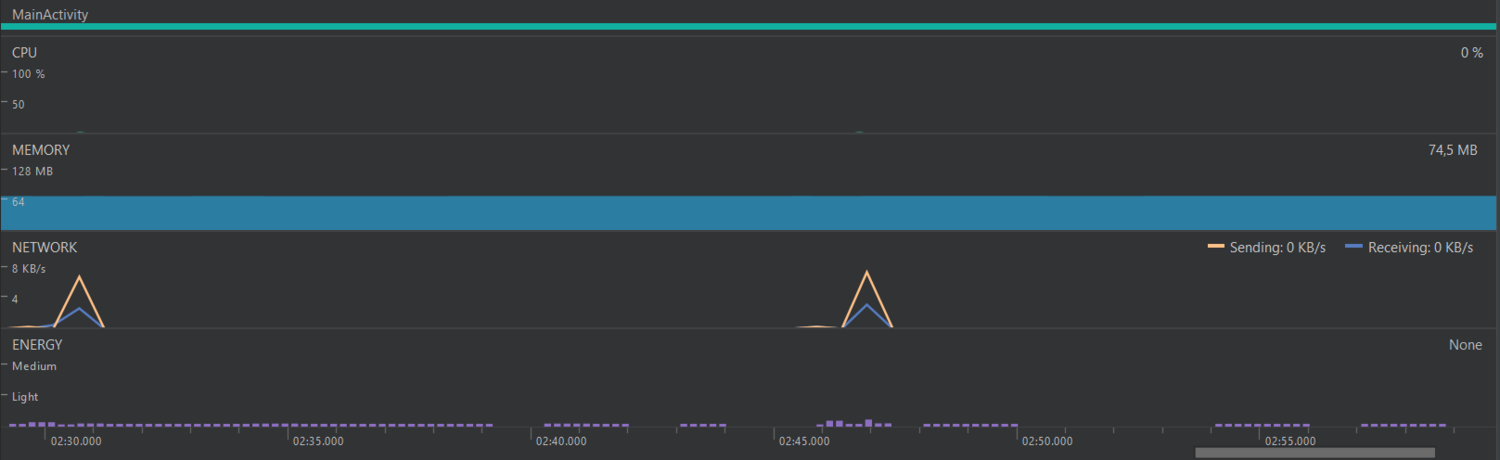Click the energy None status text

coord(1465,345)
